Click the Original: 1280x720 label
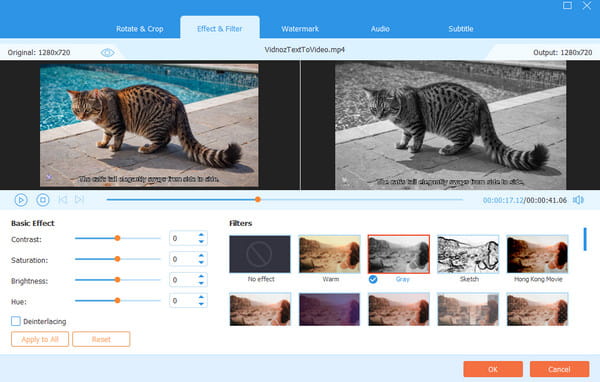The height and width of the screenshot is (382, 600). 39,52
